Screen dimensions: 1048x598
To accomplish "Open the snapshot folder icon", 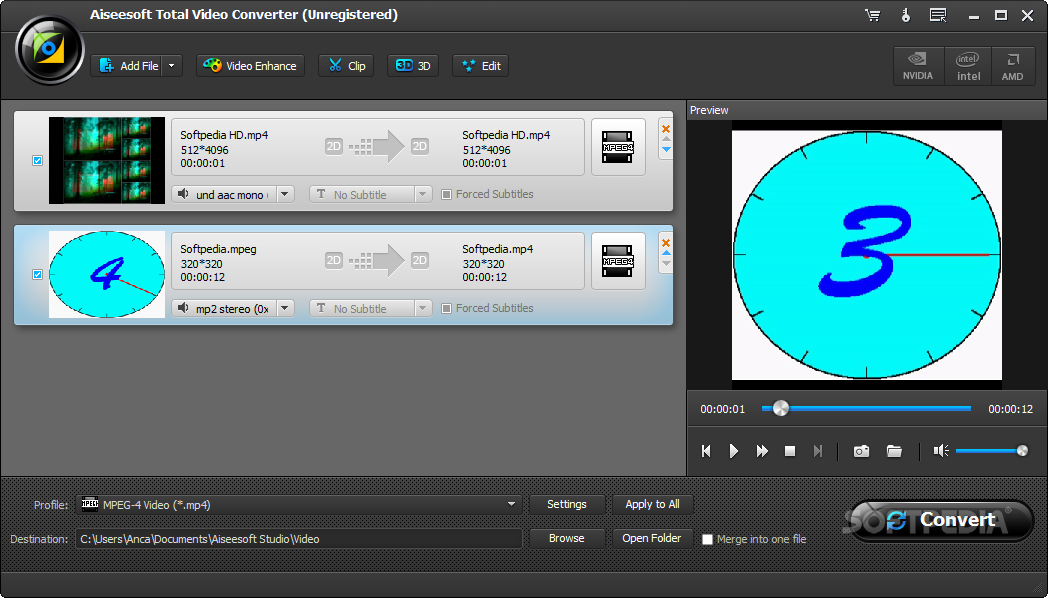I will tap(894, 451).
